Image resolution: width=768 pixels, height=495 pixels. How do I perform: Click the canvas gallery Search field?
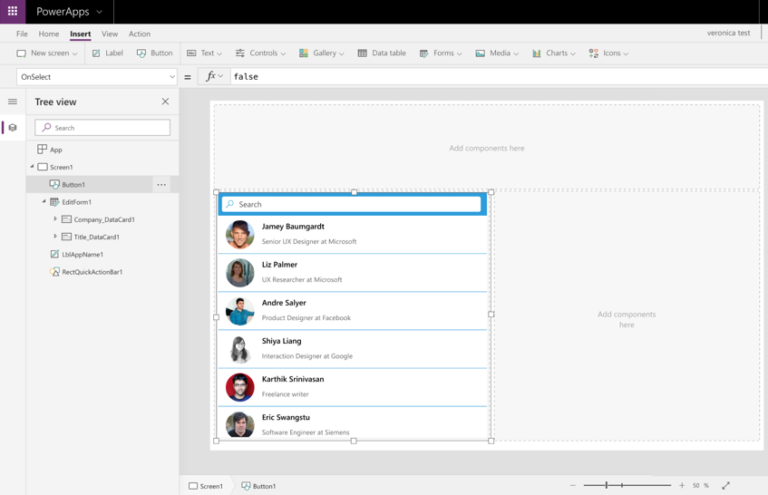[351, 204]
